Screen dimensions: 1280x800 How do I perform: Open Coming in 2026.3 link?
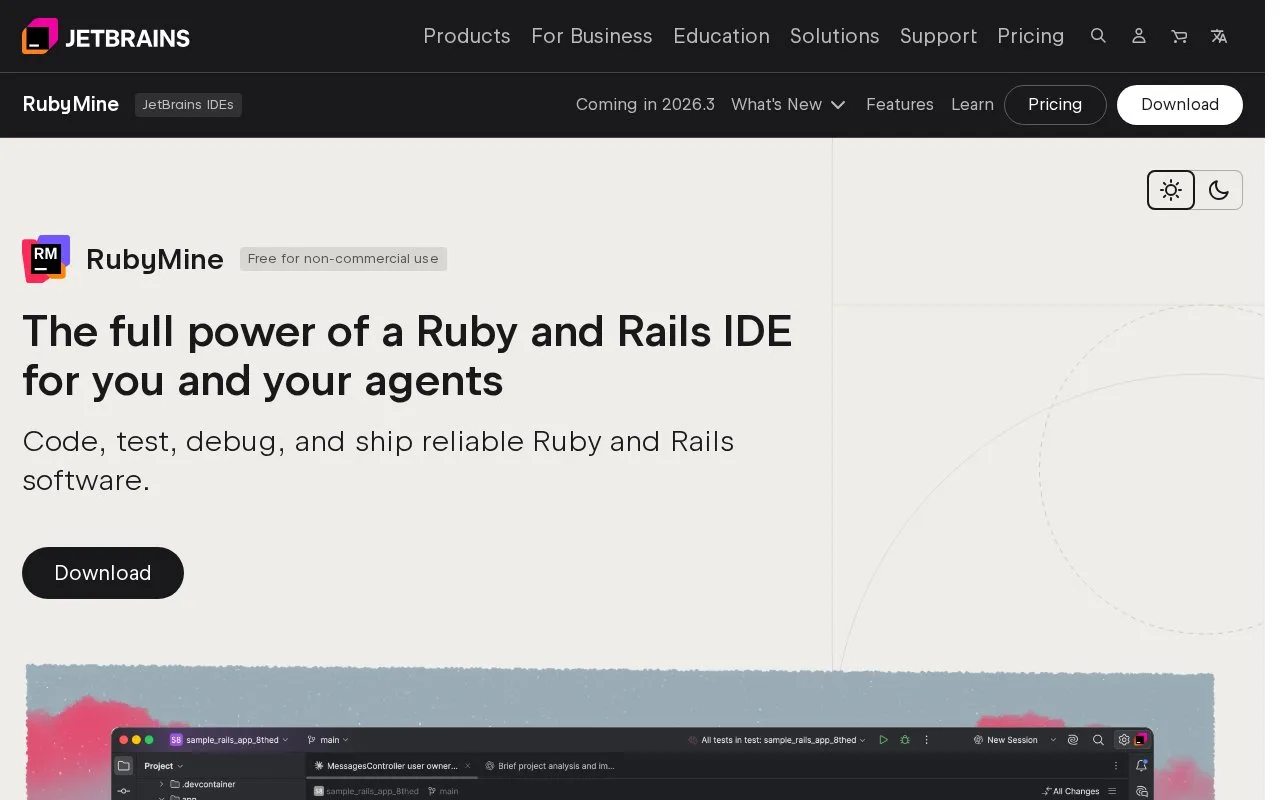(645, 104)
